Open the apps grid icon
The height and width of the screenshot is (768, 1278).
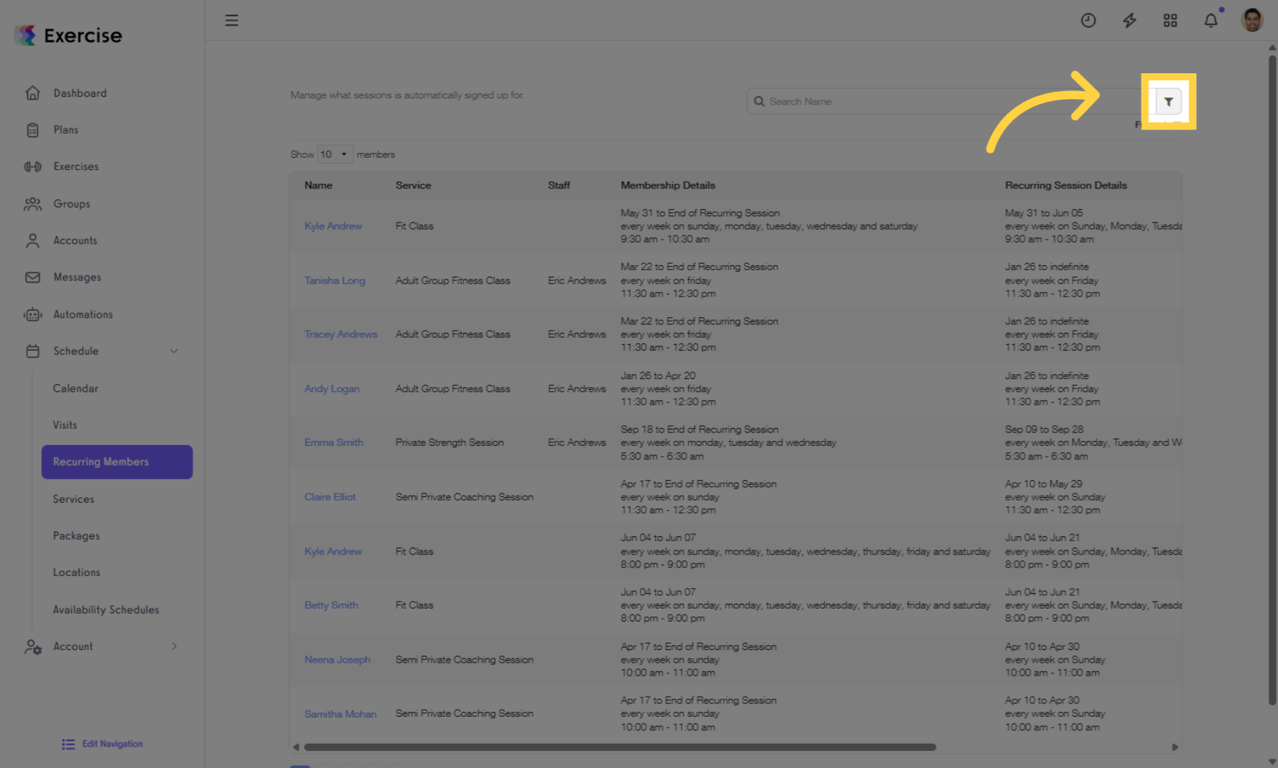1170,20
